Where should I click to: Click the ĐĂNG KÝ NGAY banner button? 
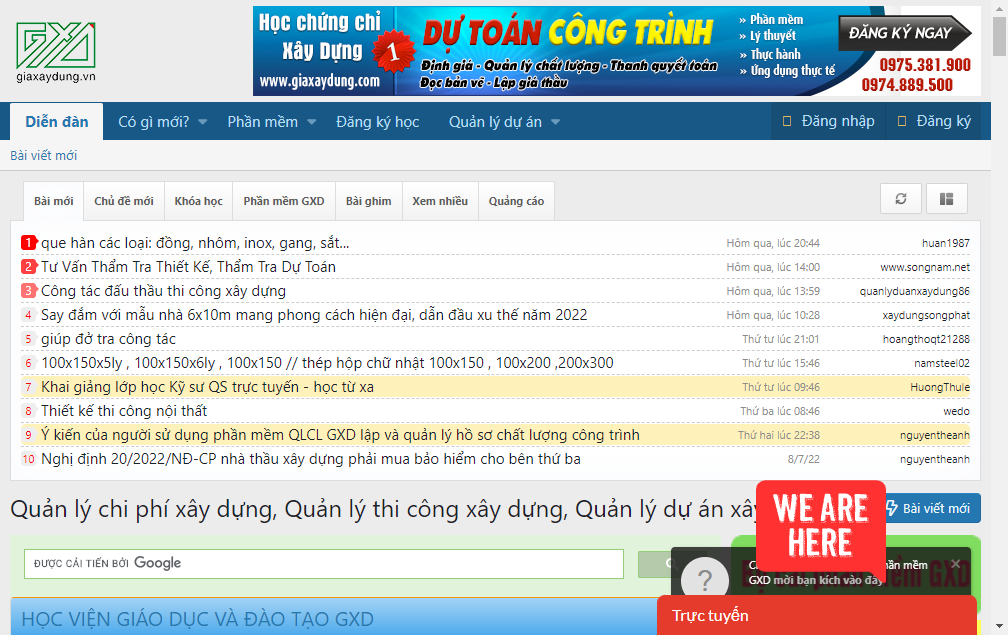(x=904, y=33)
